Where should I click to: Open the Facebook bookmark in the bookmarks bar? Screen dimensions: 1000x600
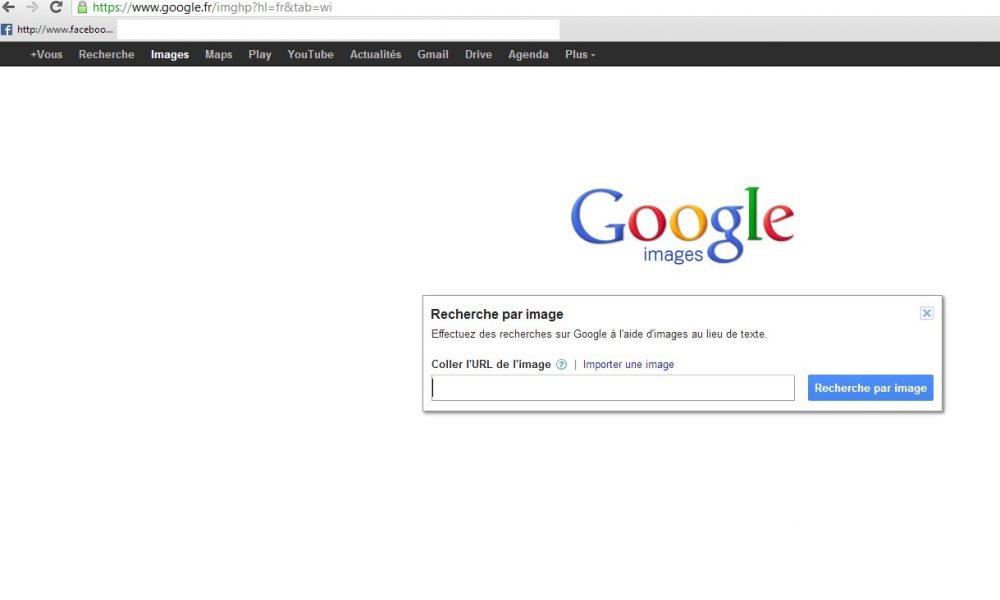[58, 30]
